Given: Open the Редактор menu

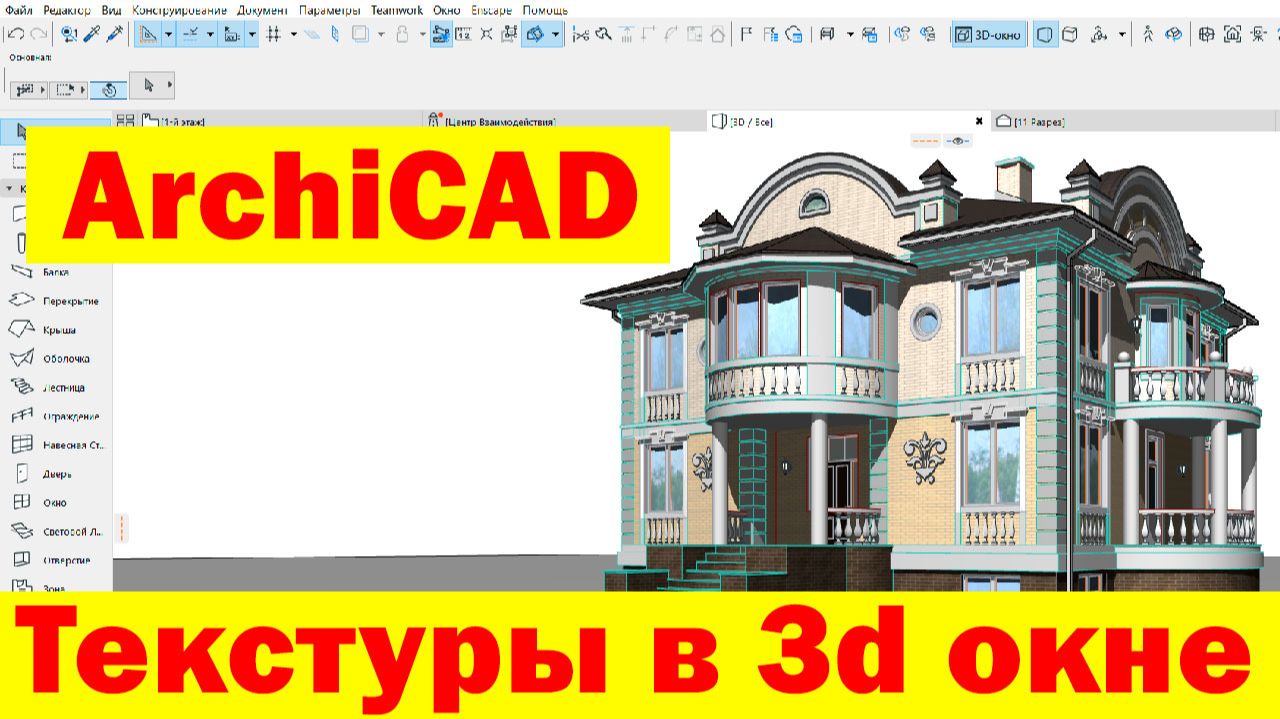Looking at the screenshot, I should click(x=67, y=10).
